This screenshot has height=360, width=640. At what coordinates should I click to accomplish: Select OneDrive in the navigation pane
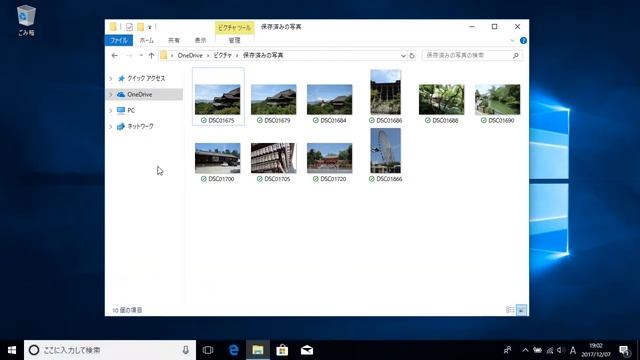tap(139, 94)
